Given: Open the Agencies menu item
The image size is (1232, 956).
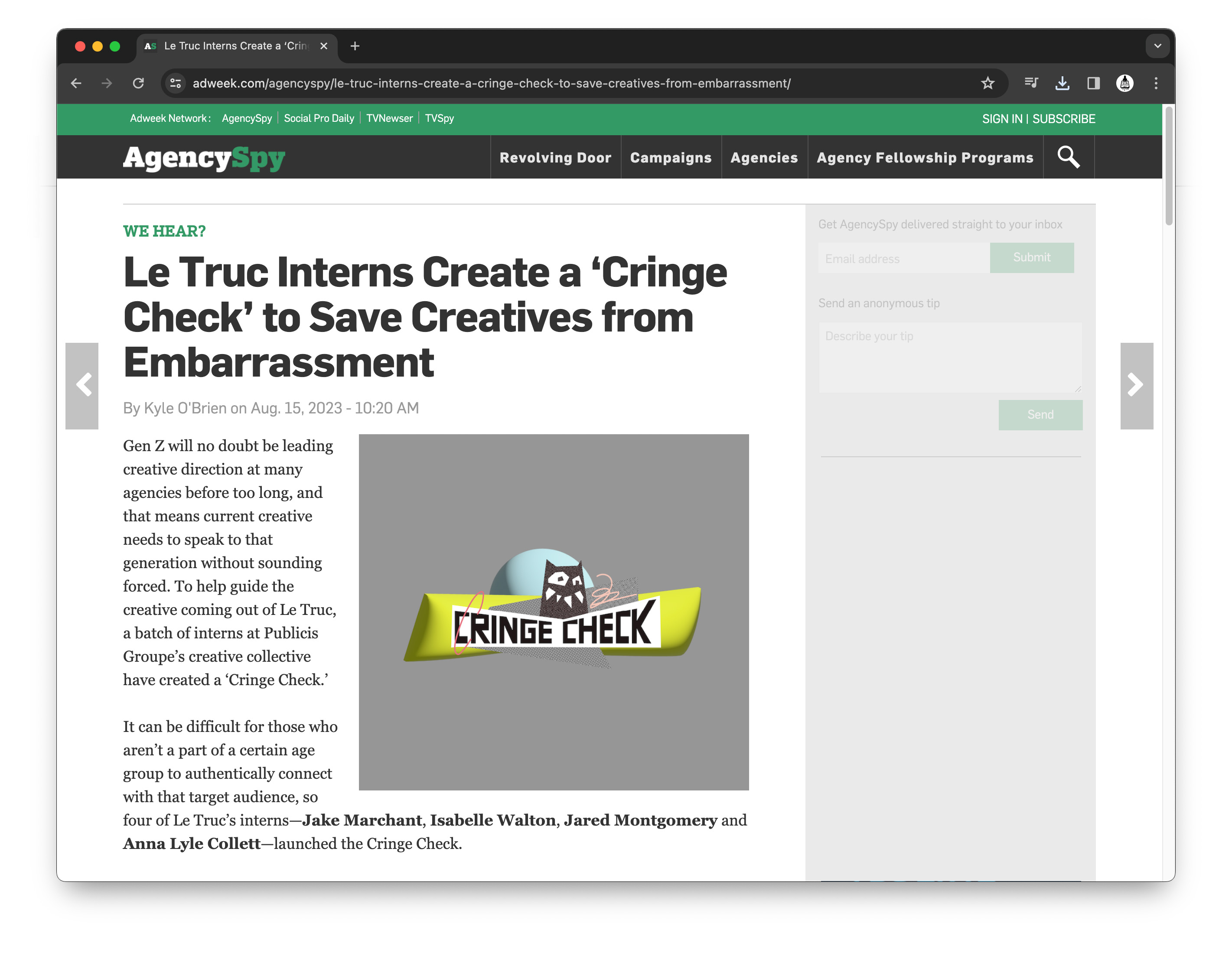Looking at the screenshot, I should pyautogui.click(x=764, y=158).
